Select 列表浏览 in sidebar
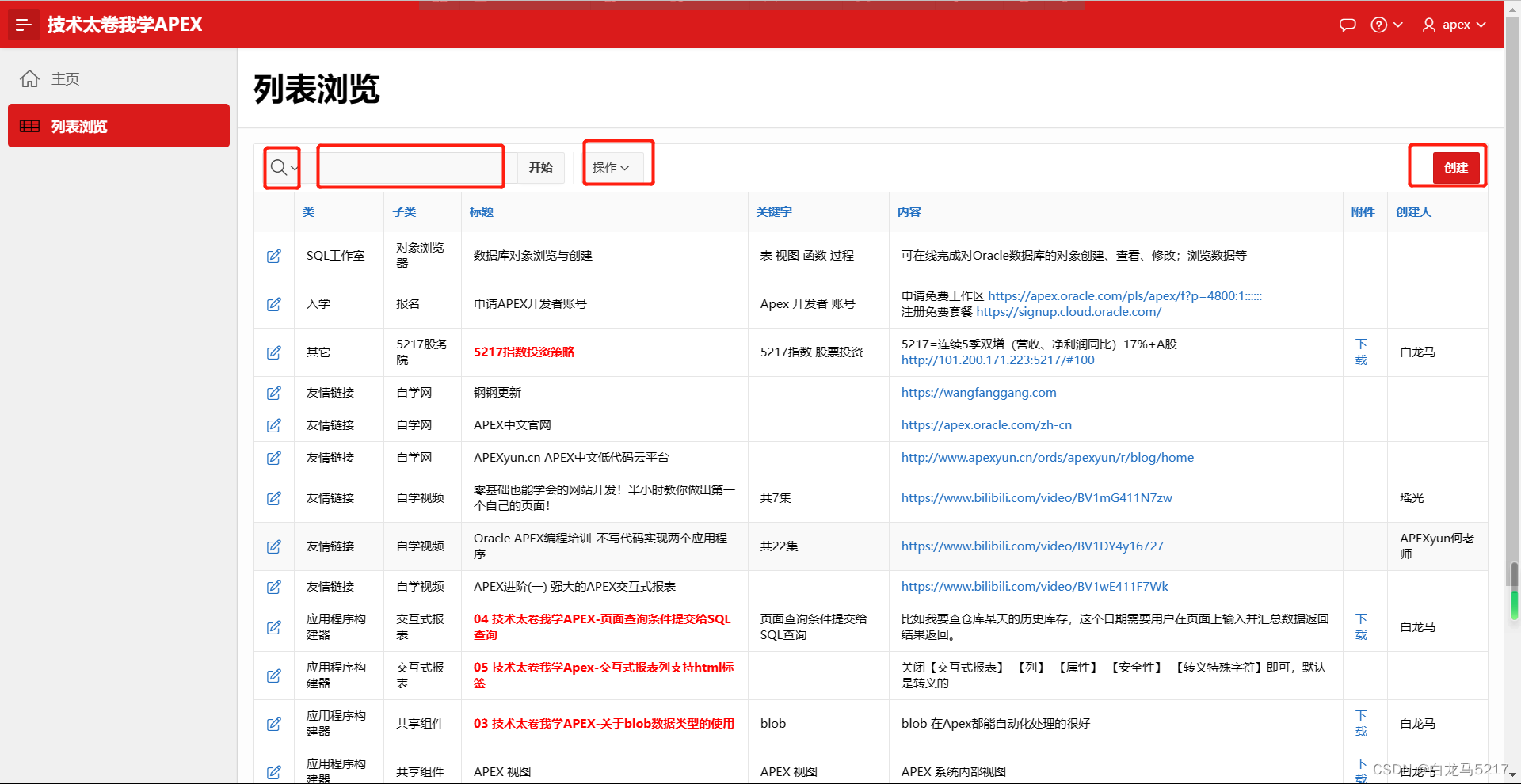1521x784 pixels. click(x=119, y=126)
